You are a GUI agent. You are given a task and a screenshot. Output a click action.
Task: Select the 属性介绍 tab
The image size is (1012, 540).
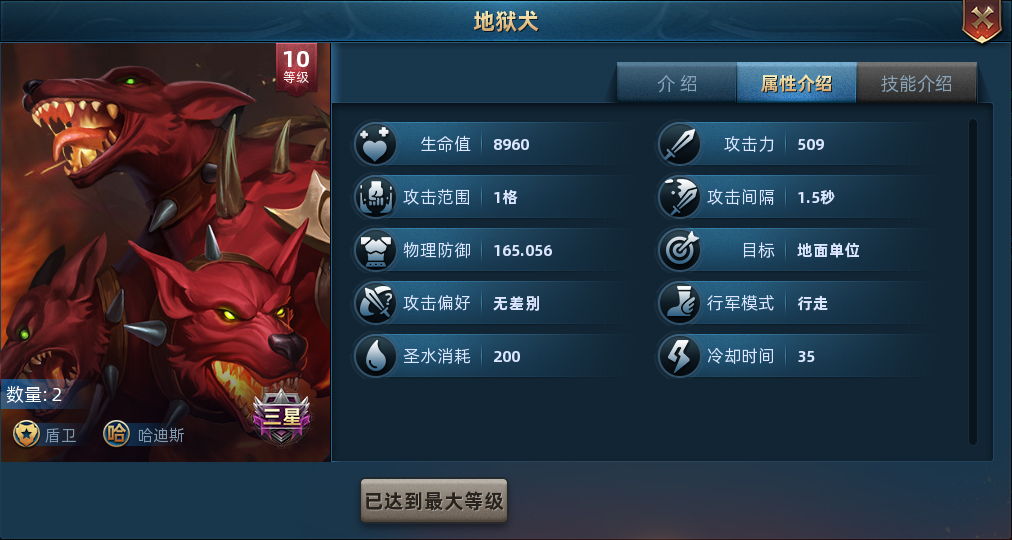click(x=796, y=83)
